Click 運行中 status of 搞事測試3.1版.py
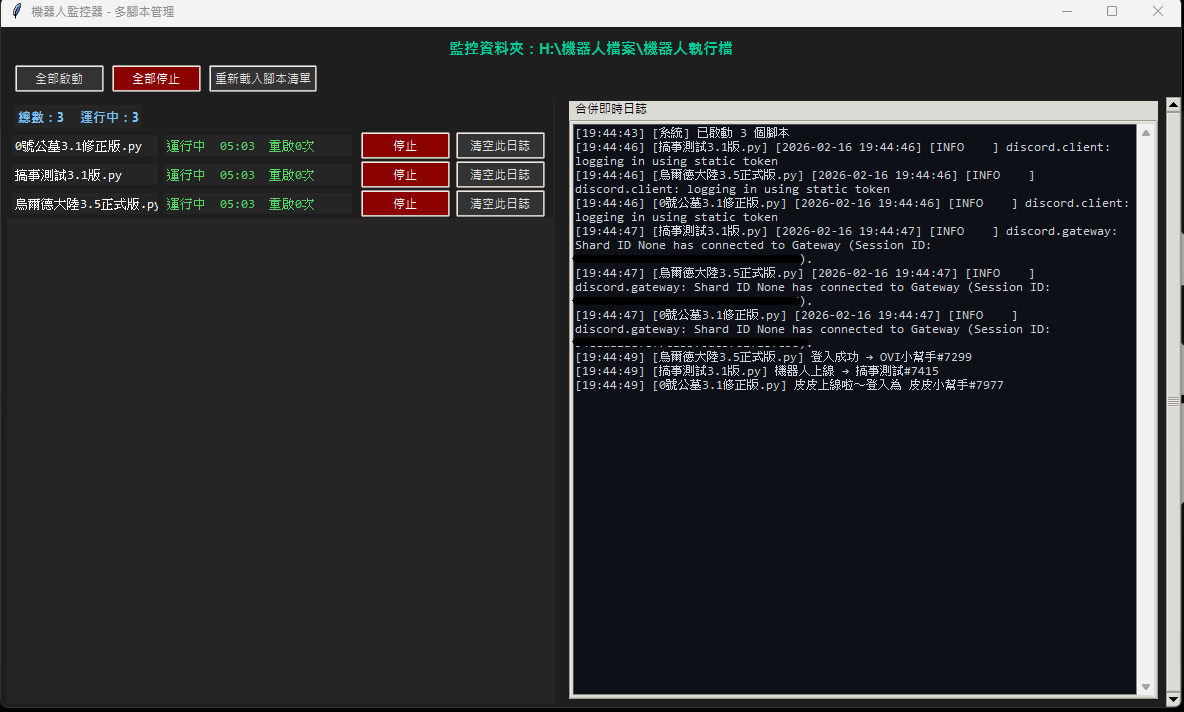The height and width of the screenshot is (712, 1184). coord(186,174)
